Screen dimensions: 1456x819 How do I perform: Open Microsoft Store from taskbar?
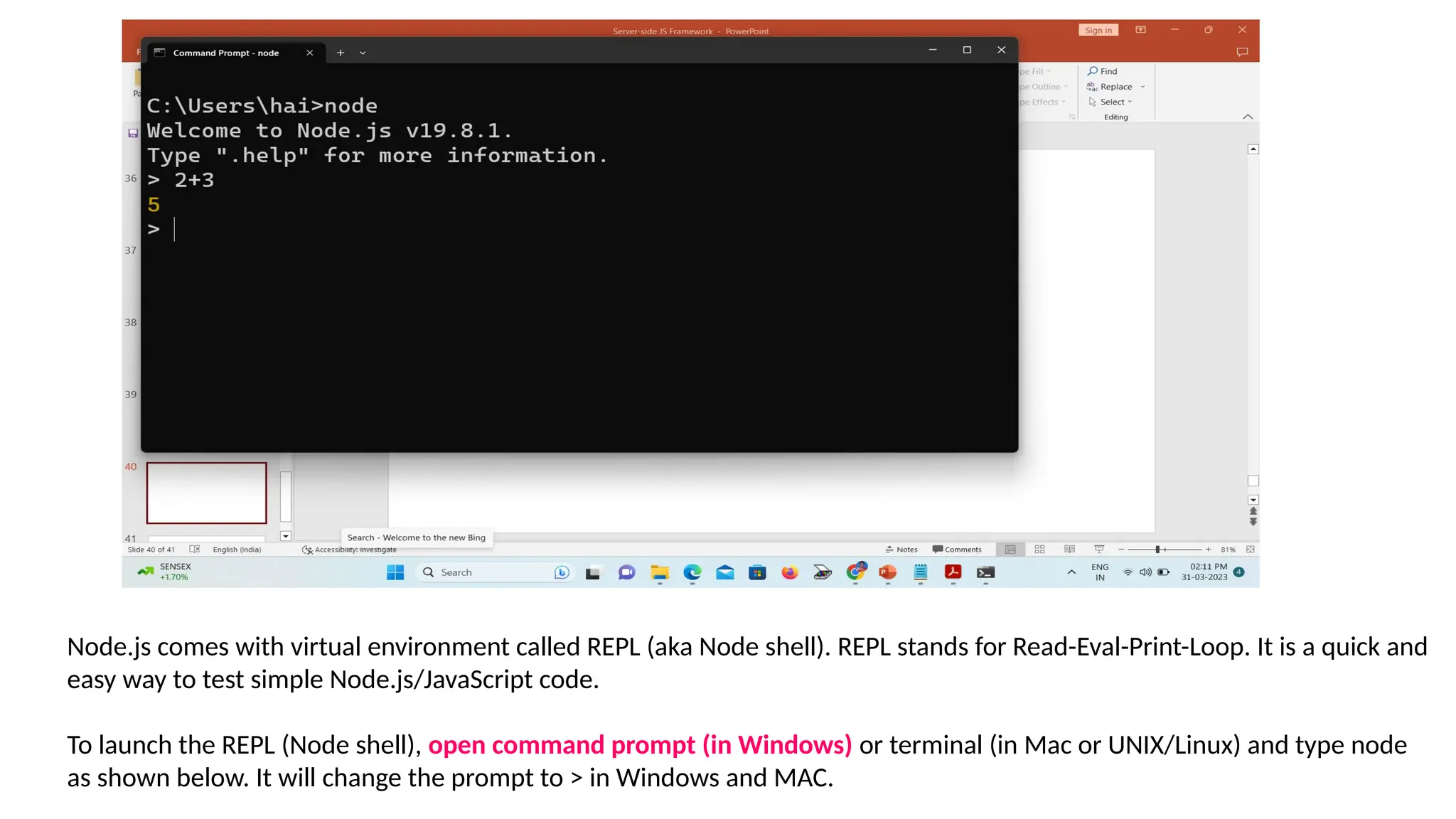click(x=758, y=572)
